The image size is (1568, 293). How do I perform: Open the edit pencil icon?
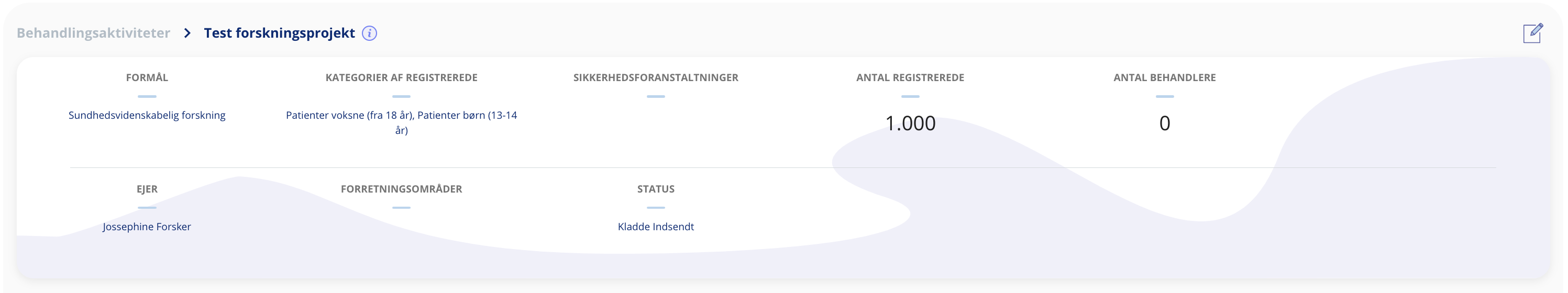(1533, 33)
